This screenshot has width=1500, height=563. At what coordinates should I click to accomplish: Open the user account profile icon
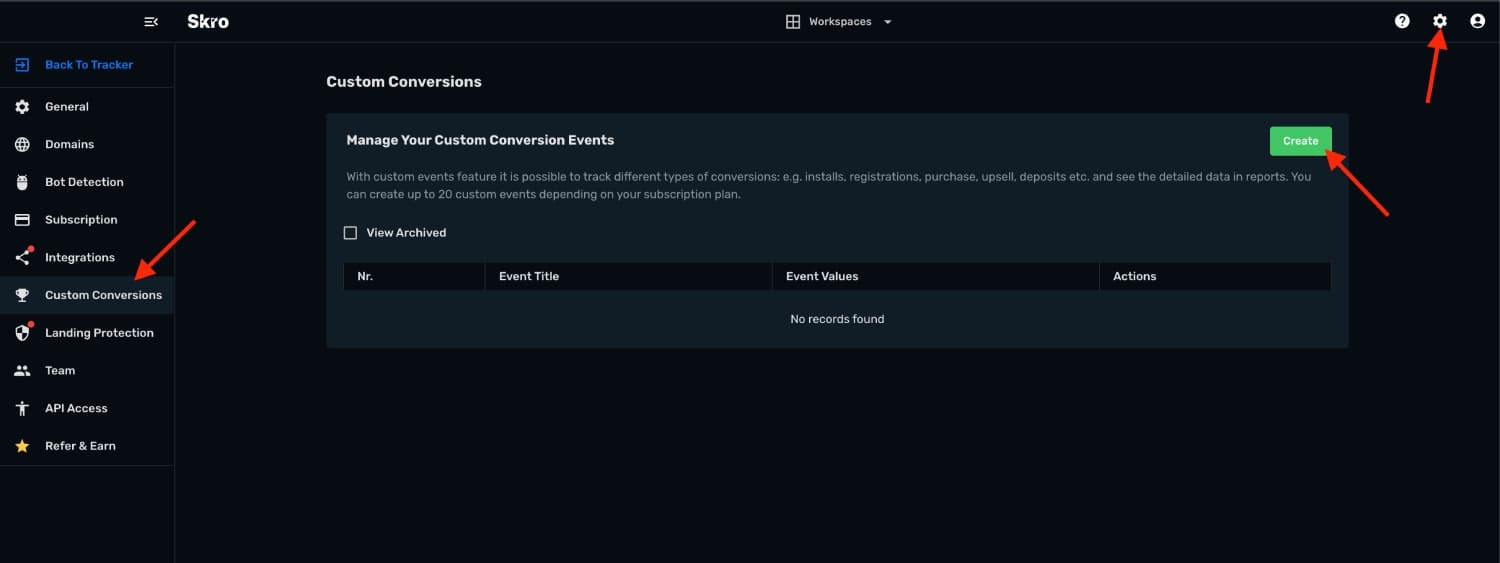click(1477, 21)
